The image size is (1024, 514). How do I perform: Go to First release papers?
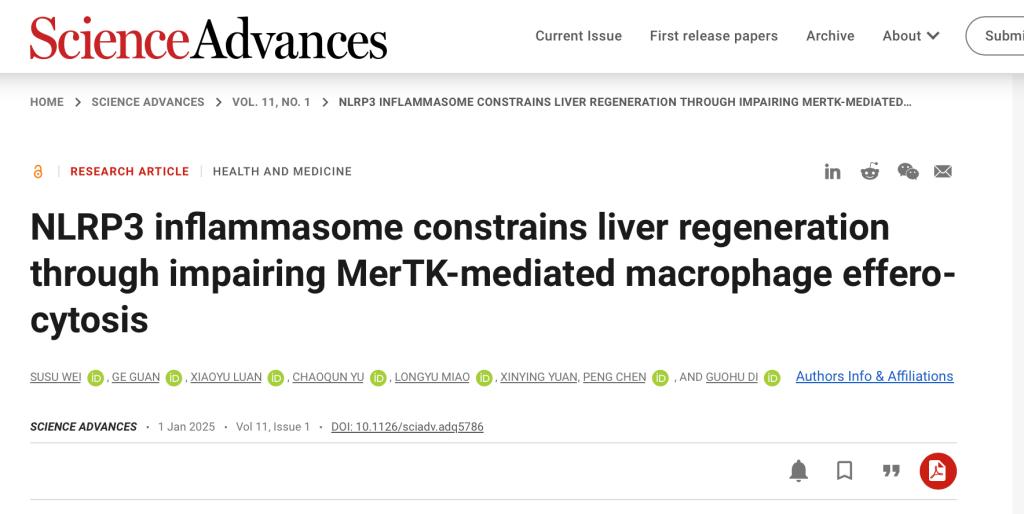click(x=713, y=36)
